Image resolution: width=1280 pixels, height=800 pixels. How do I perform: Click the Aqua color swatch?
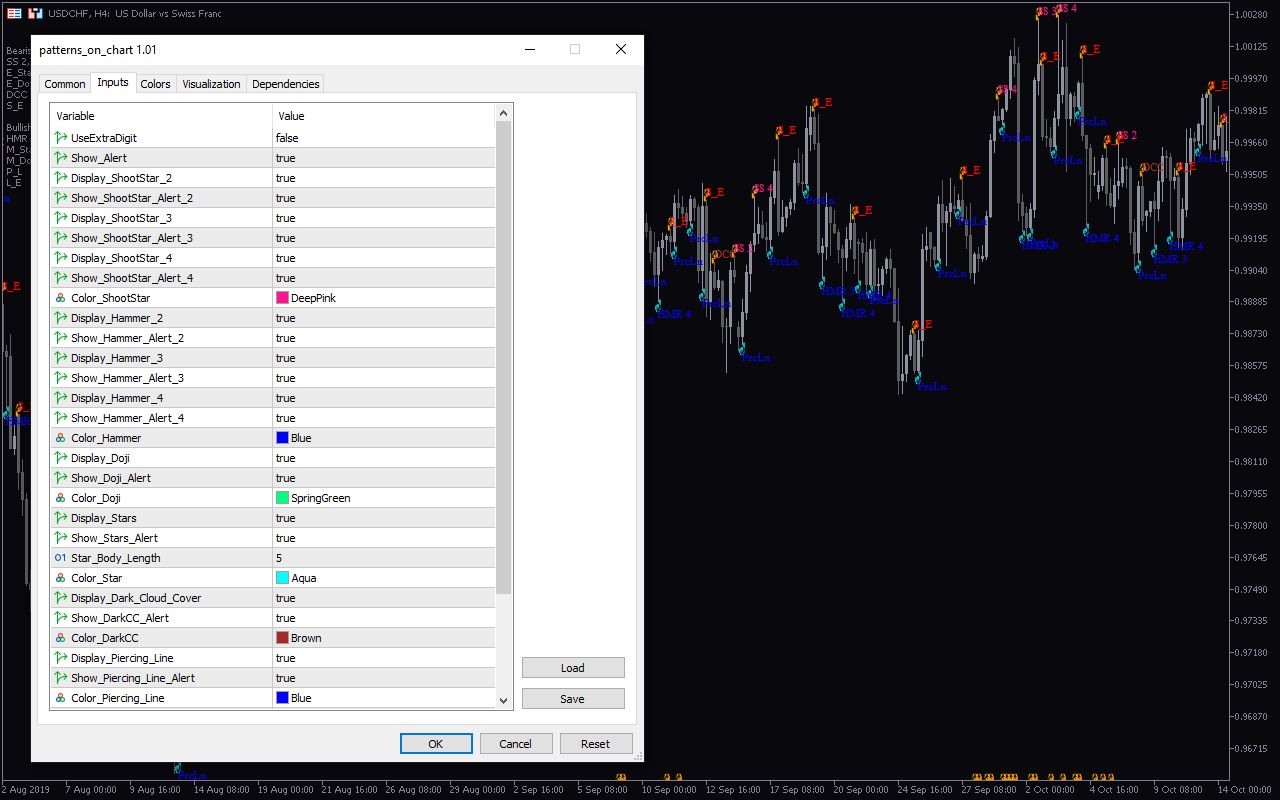[282, 578]
